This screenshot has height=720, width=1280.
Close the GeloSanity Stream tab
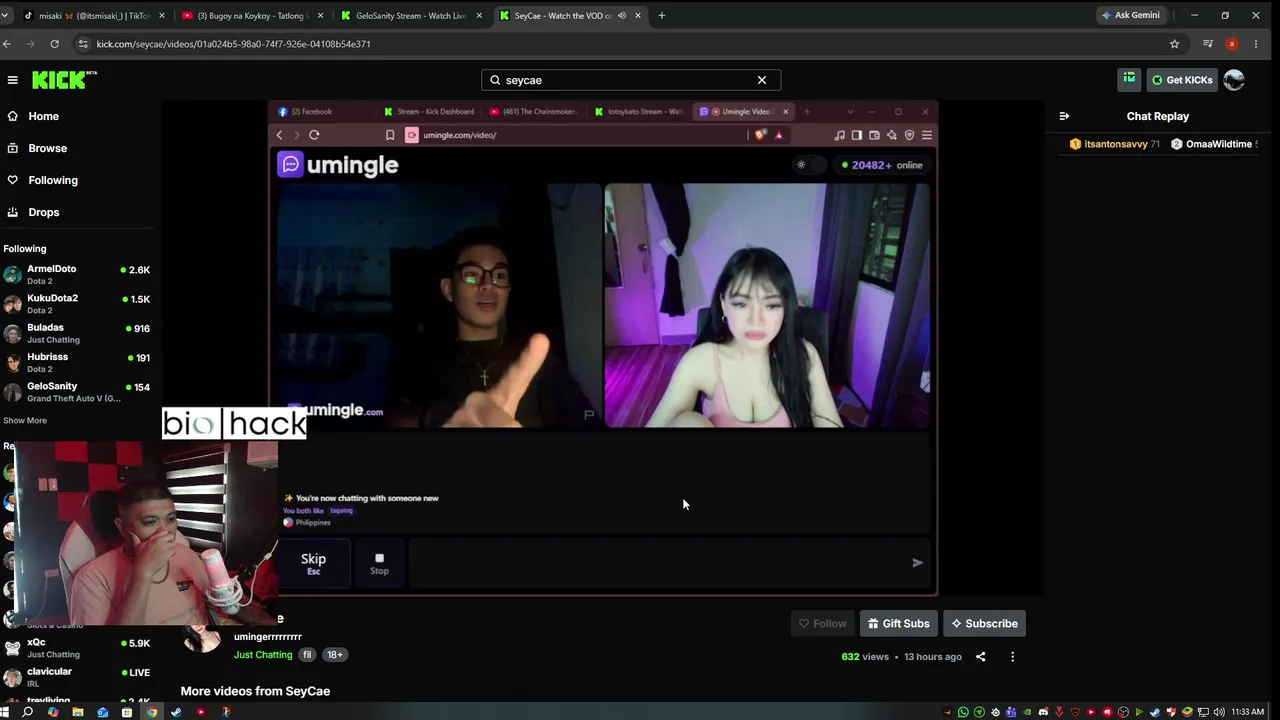point(479,16)
